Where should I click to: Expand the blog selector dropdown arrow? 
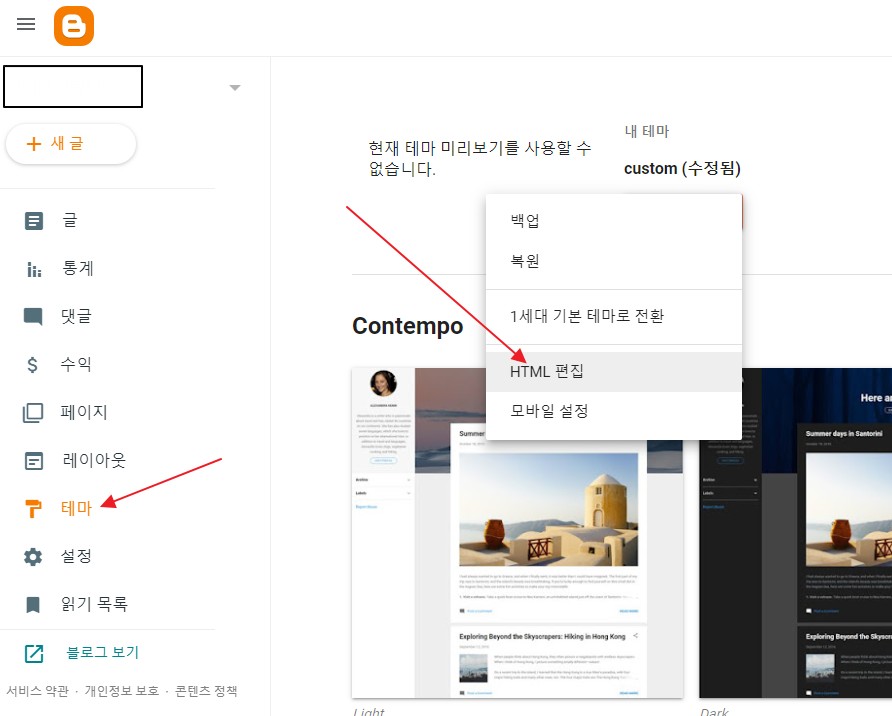coord(234,88)
